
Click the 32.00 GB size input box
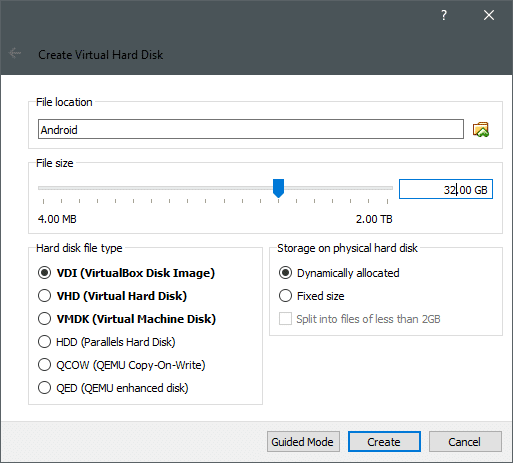446,189
